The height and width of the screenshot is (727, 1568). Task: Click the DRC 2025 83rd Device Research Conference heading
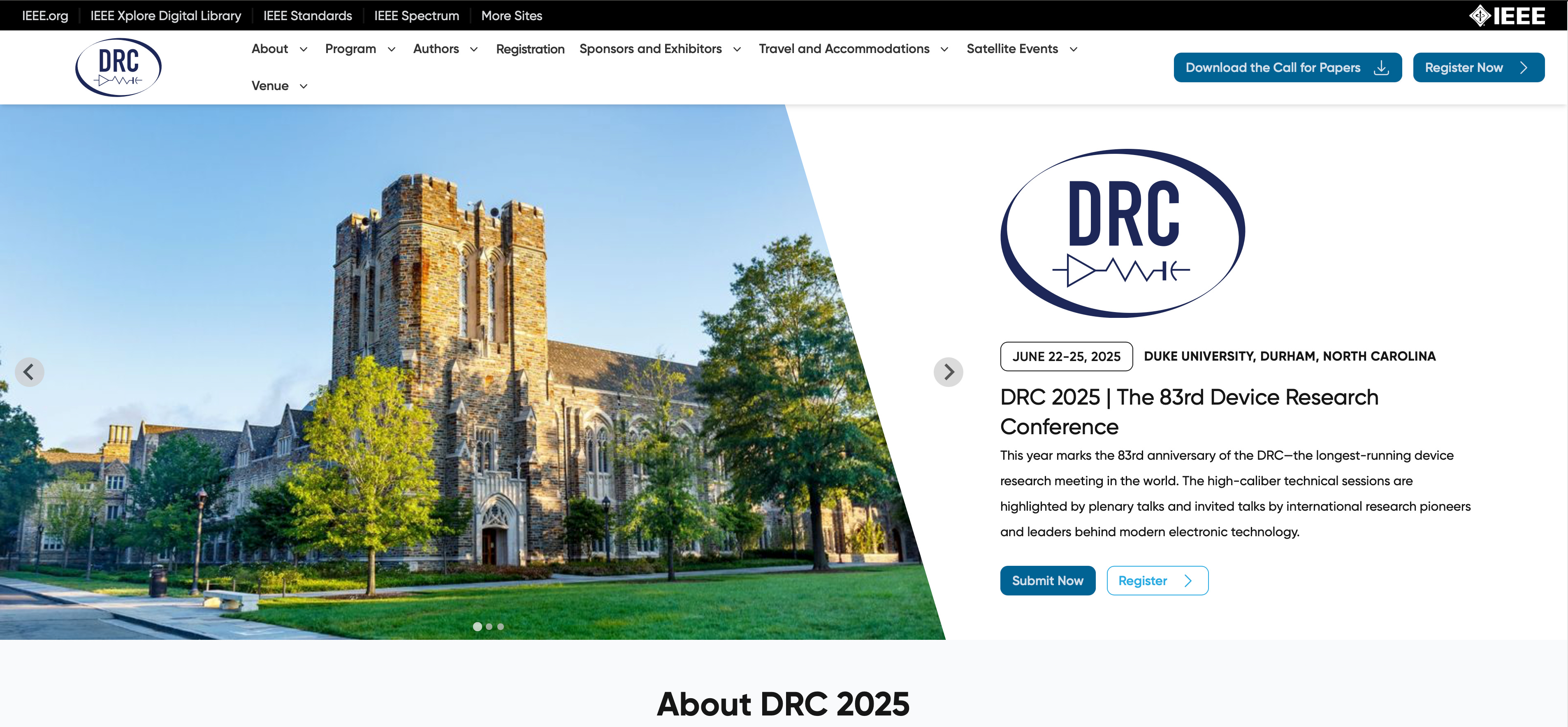pos(1189,412)
